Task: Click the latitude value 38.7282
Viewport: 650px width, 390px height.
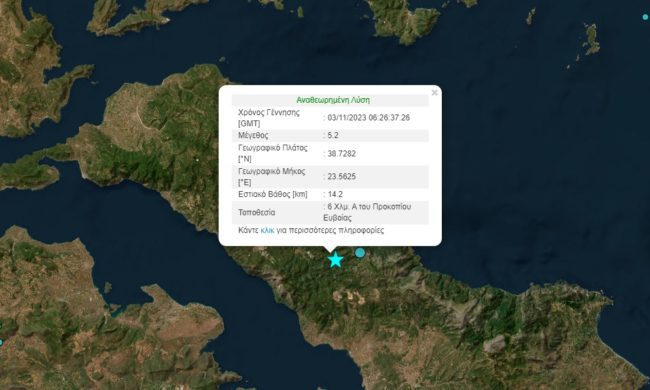Action: tap(342, 154)
